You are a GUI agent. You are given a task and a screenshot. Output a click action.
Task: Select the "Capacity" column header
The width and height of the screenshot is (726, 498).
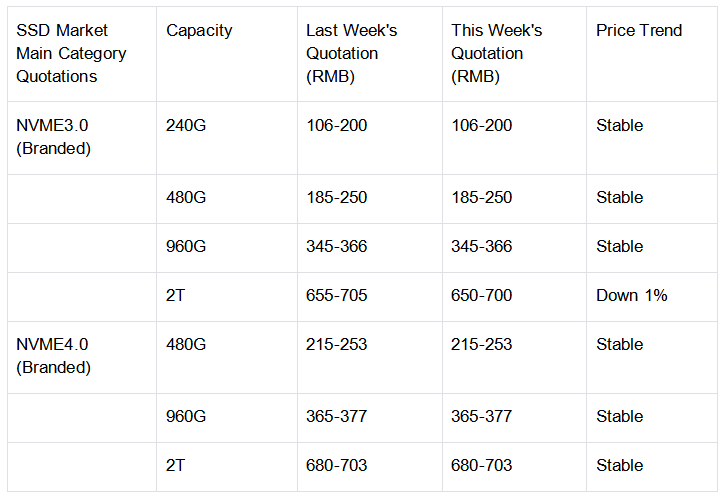click(199, 31)
